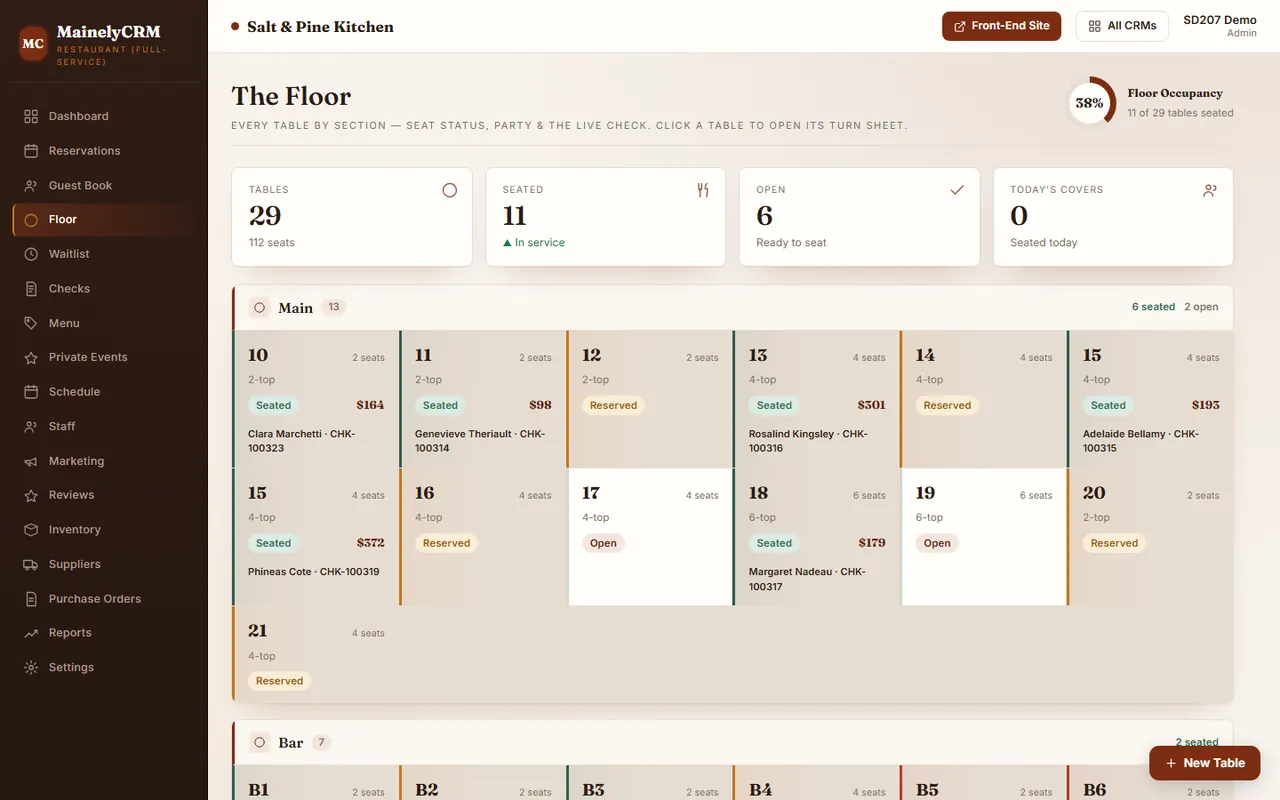Go to Schedule in the sidebar
The image size is (1280, 800).
pos(104,392)
